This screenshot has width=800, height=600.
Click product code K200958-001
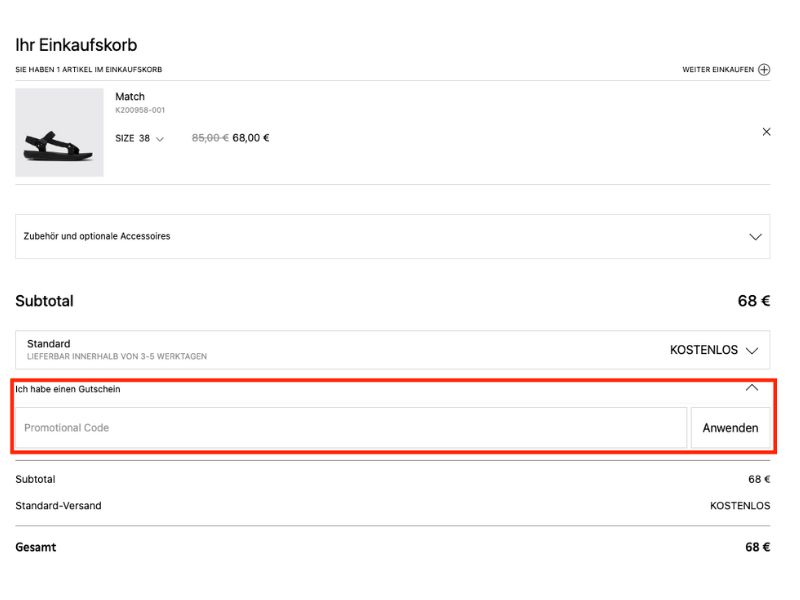pos(140,110)
